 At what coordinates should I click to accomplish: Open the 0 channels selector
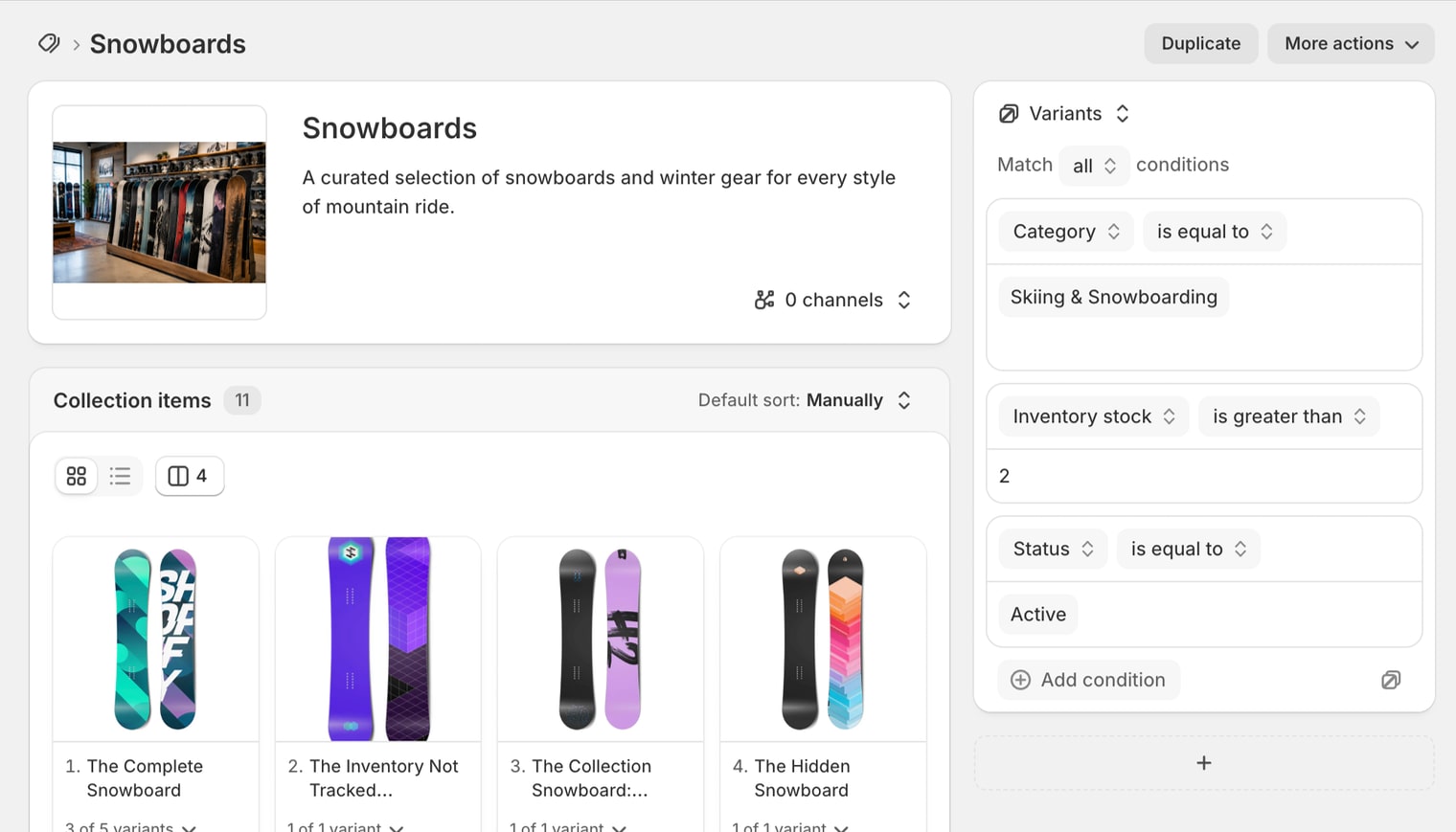tap(833, 300)
